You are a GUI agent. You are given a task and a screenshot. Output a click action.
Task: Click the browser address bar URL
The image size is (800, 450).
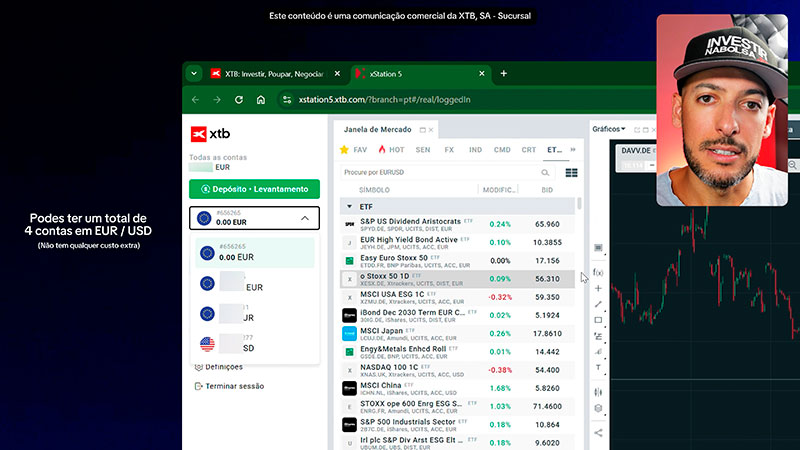point(385,99)
